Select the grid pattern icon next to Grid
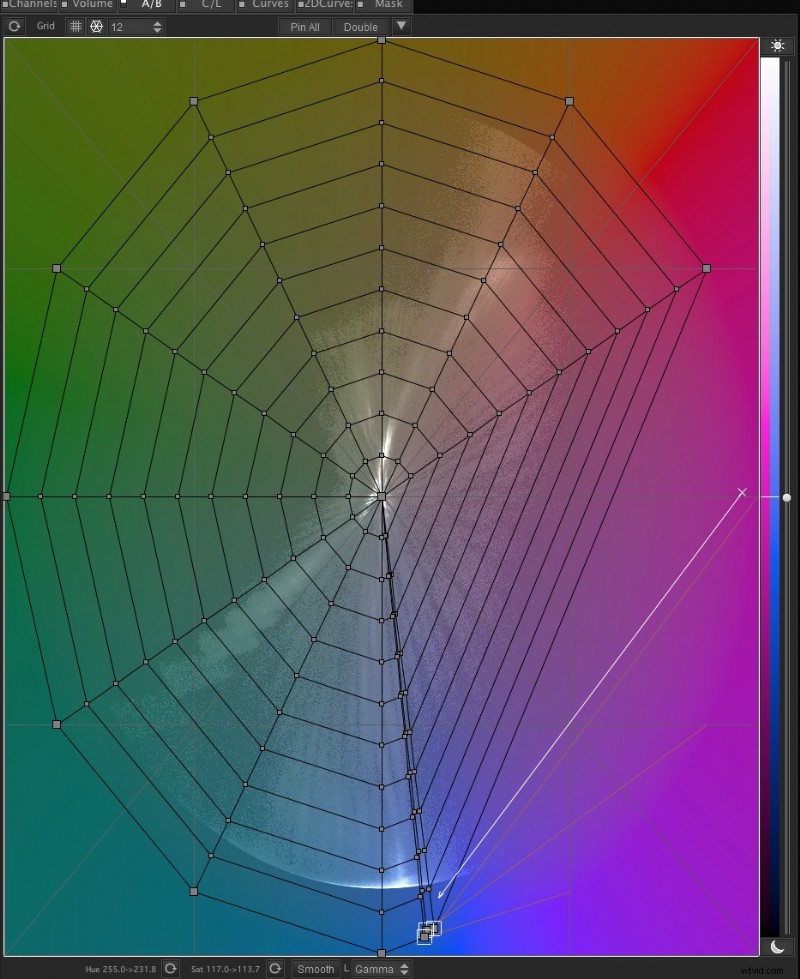 [77, 26]
